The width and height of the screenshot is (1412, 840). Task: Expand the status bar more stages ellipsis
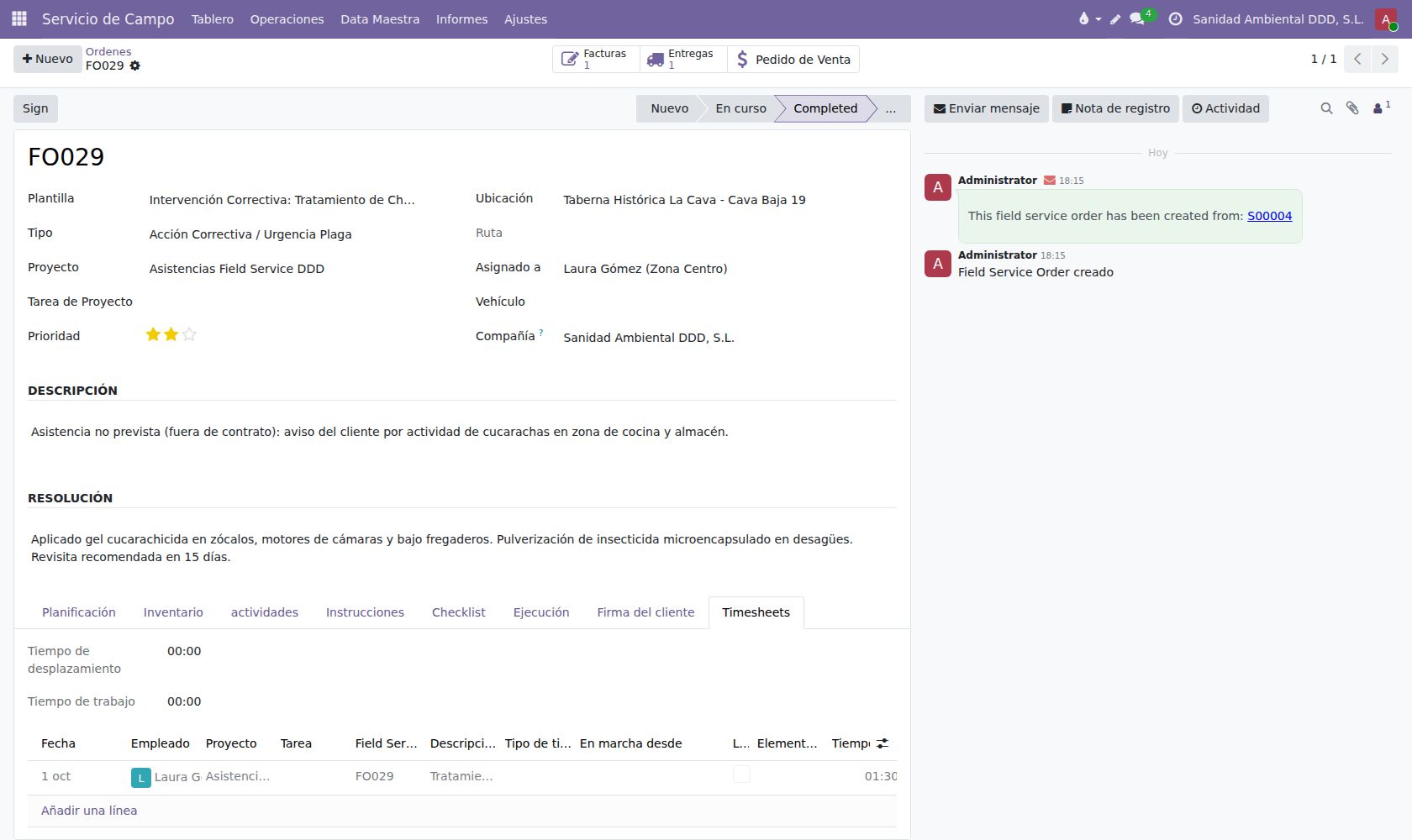pyautogui.click(x=891, y=108)
